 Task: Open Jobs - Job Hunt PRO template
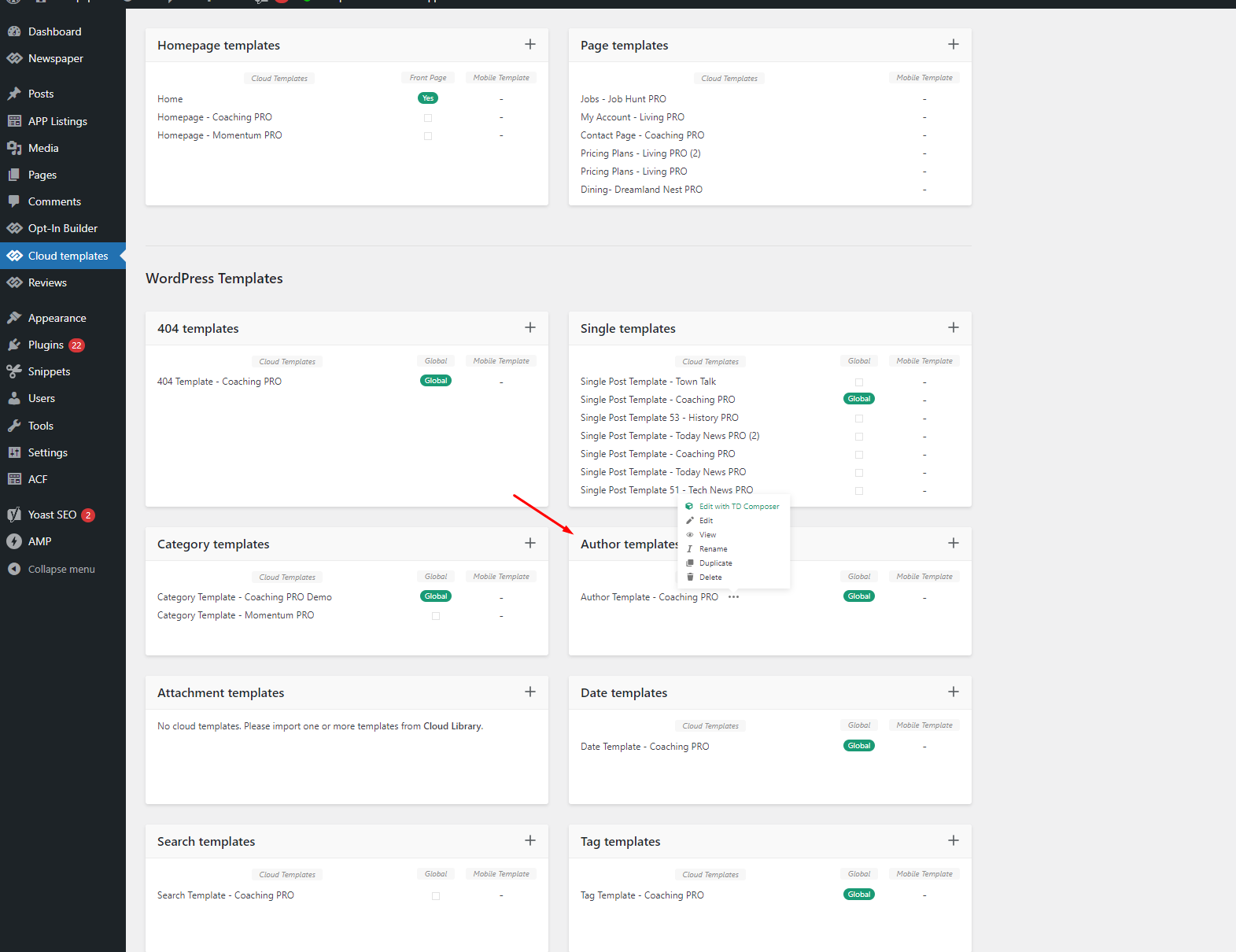coord(623,99)
